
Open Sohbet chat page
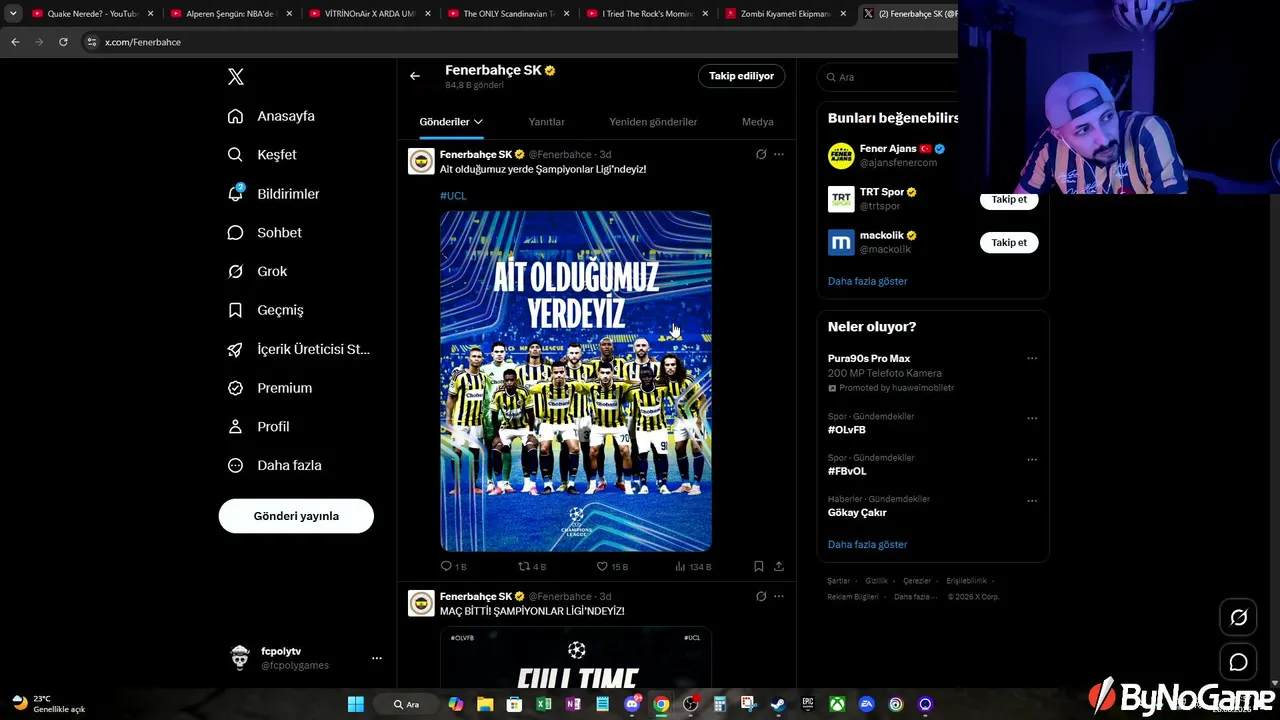tap(264, 232)
